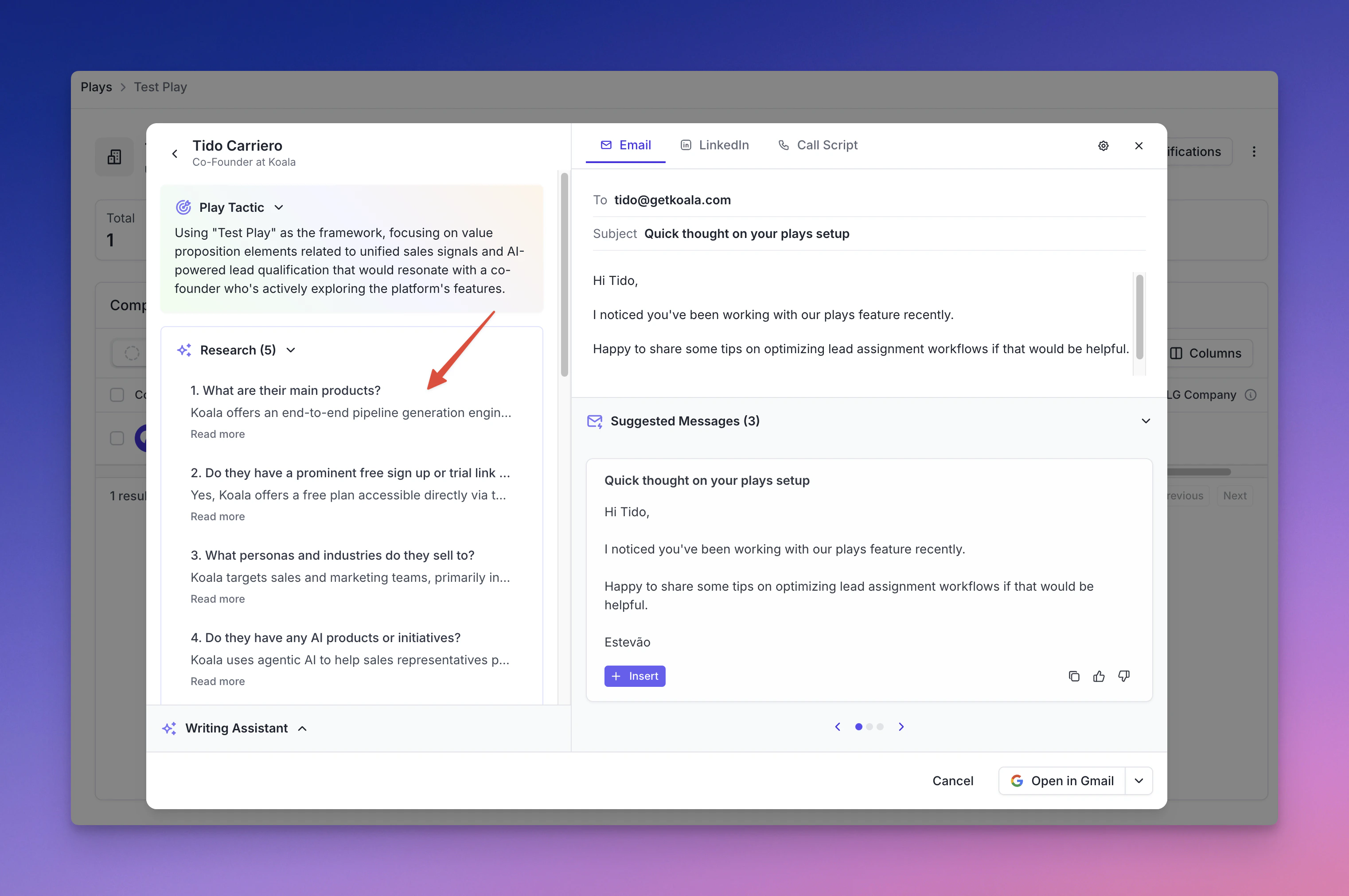
Task: Copy the suggested message with copy icon
Action: click(1074, 676)
